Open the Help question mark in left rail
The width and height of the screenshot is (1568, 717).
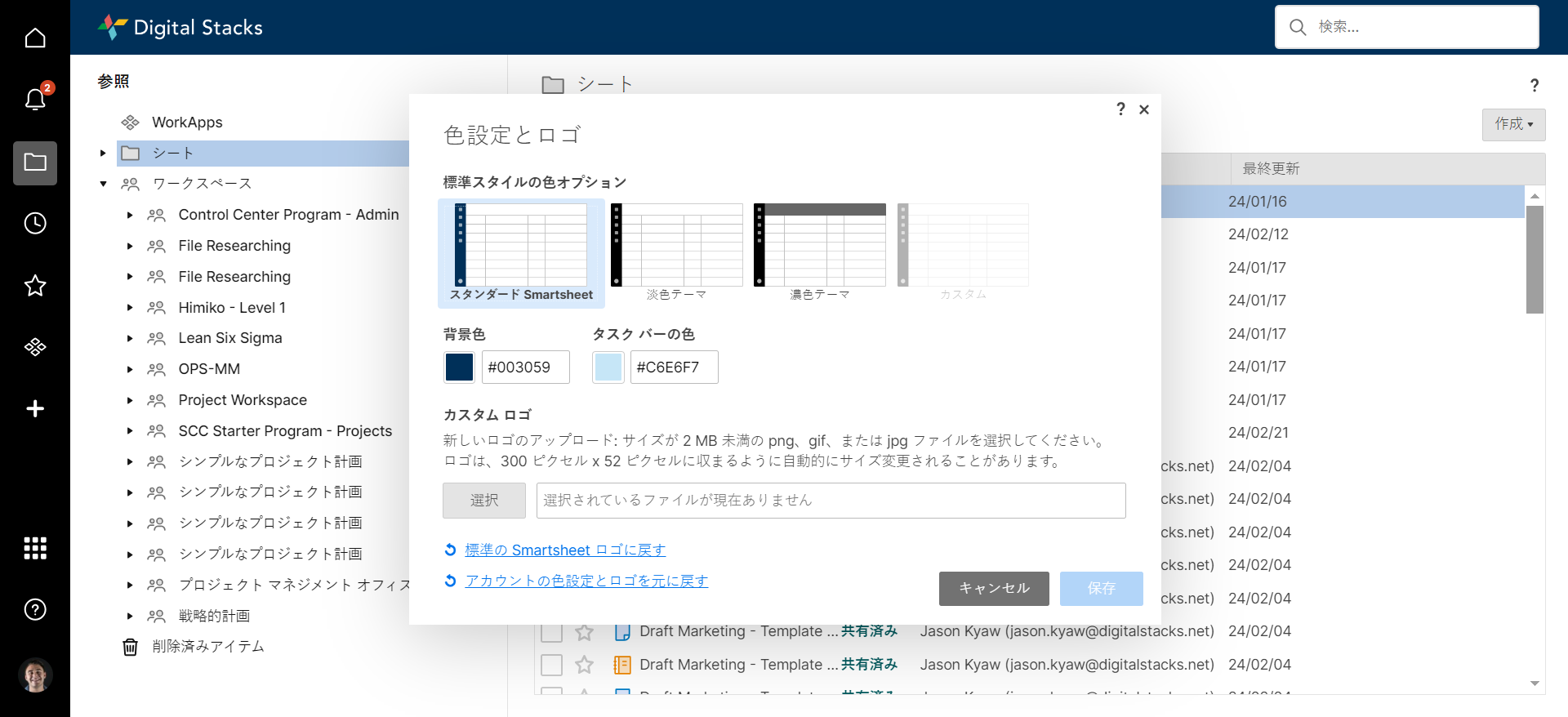tap(35, 609)
